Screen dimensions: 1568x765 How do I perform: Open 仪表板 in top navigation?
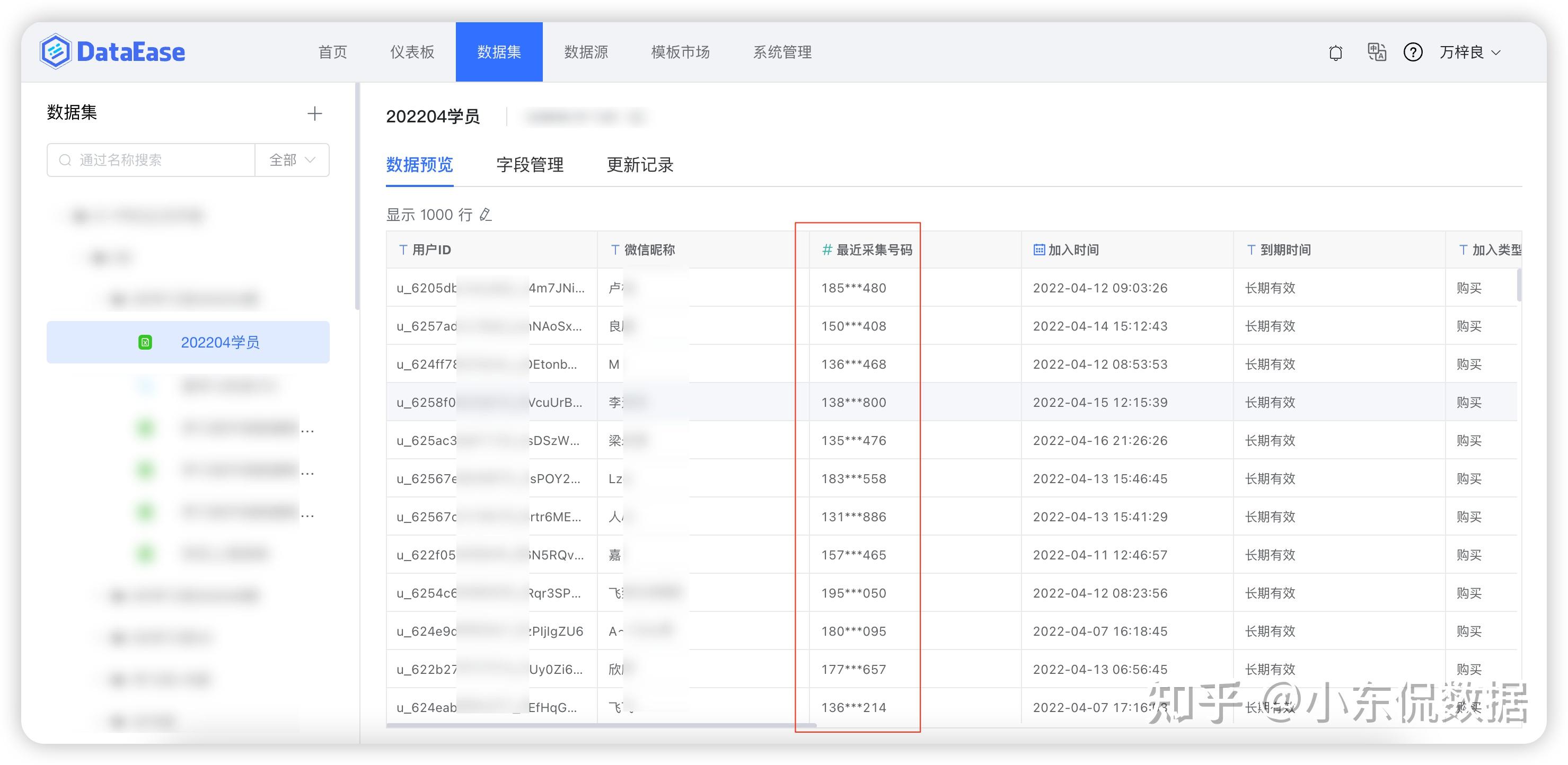pos(412,52)
